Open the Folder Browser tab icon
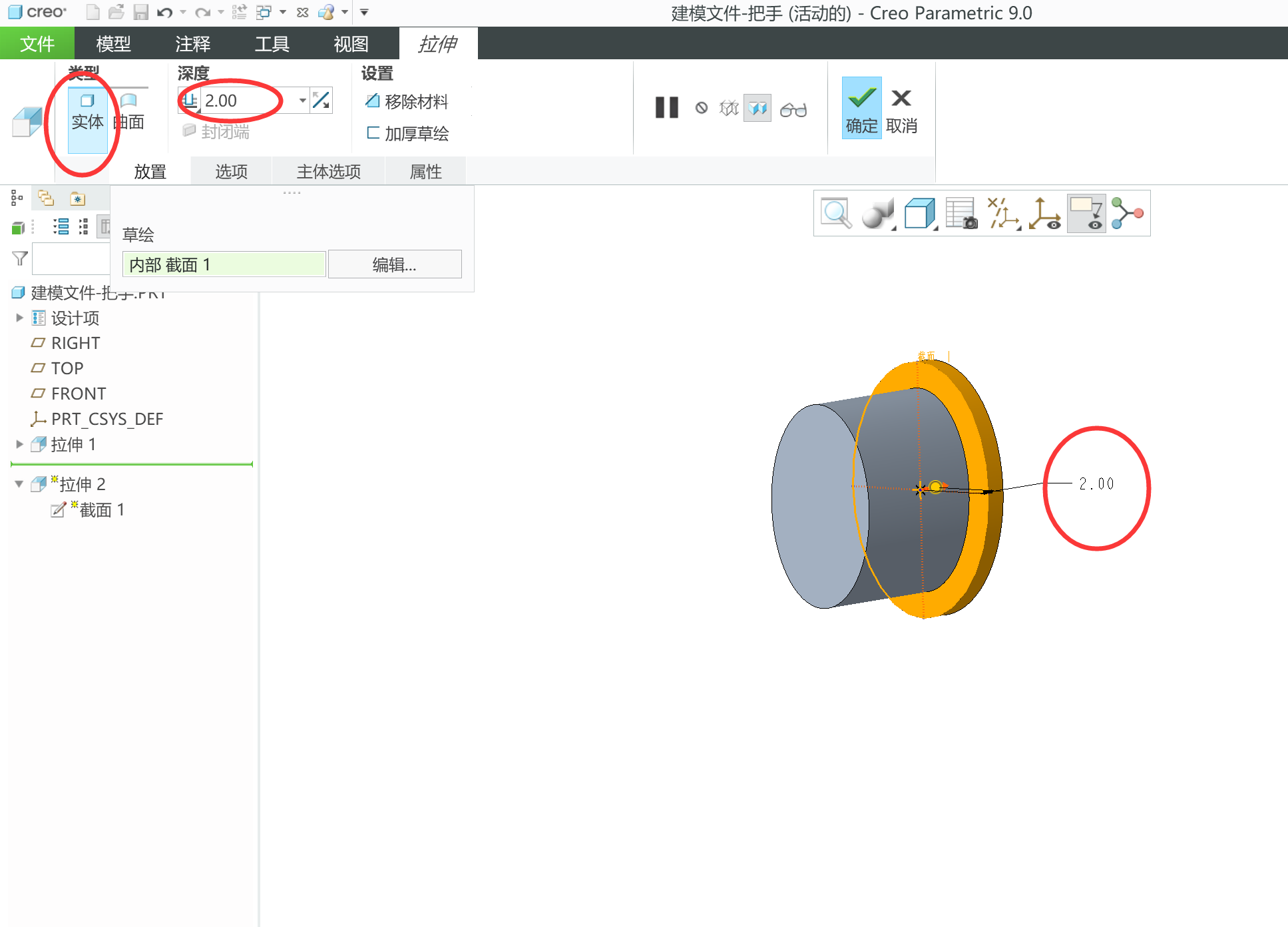The image size is (1288, 927). (x=46, y=198)
